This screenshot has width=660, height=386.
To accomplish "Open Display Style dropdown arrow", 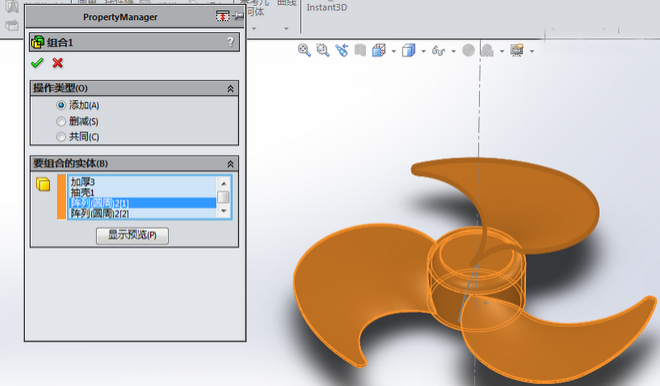I will 423,51.
